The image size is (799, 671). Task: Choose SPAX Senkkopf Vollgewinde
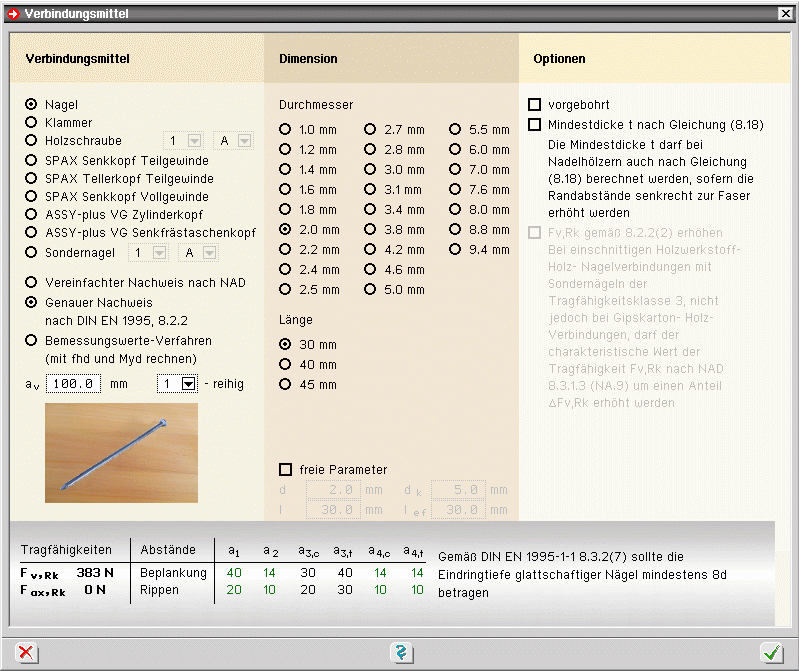(32, 197)
